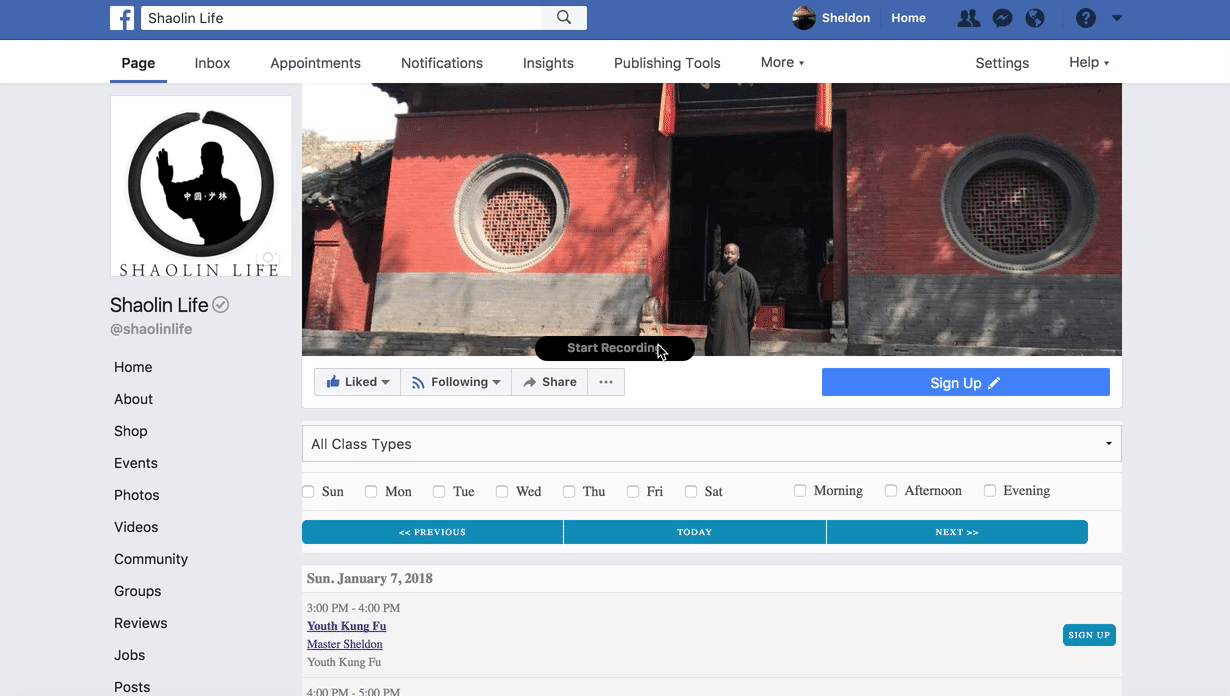Open page Settings
The height and width of the screenshot is (696, 1230).
(x=1002, y=63)
